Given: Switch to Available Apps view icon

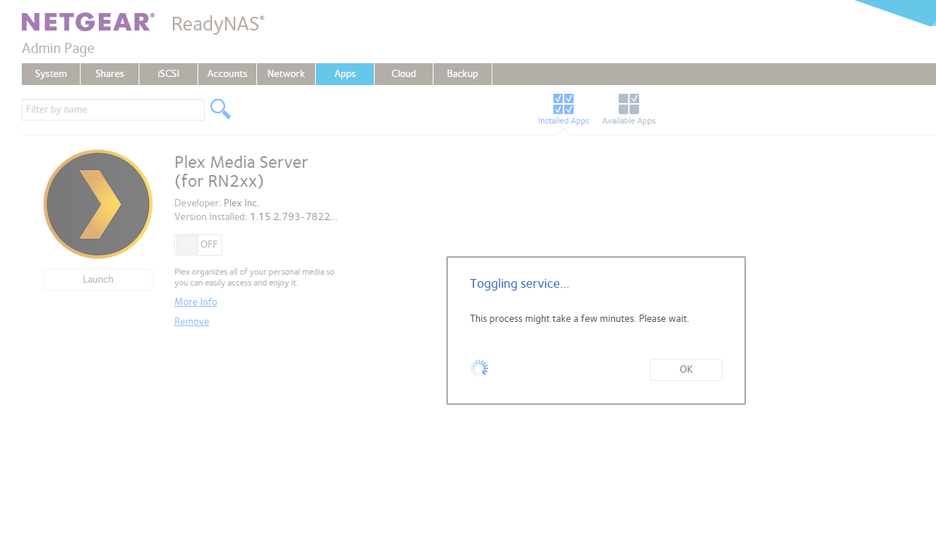Looking at the screenshot, I should (629, 104).
